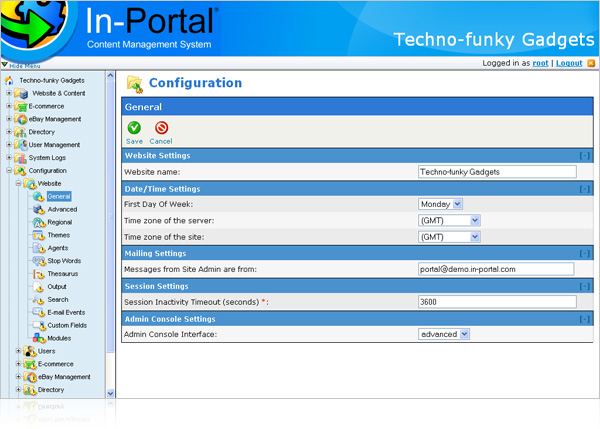The height and width of the screenshot is (429, 600).
Task: Click the Regional settings icon
Action: pos(39,222)
